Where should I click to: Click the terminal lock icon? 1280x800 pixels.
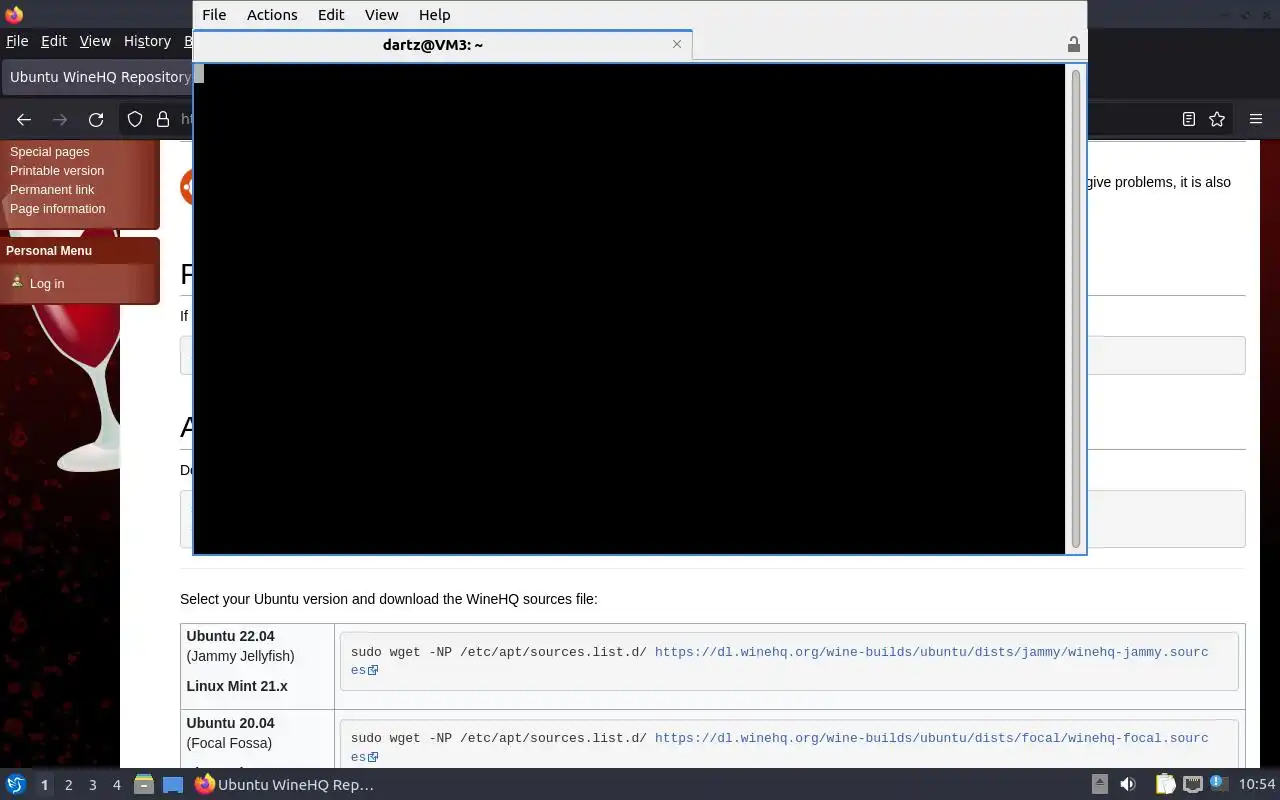click(1073, 44)
